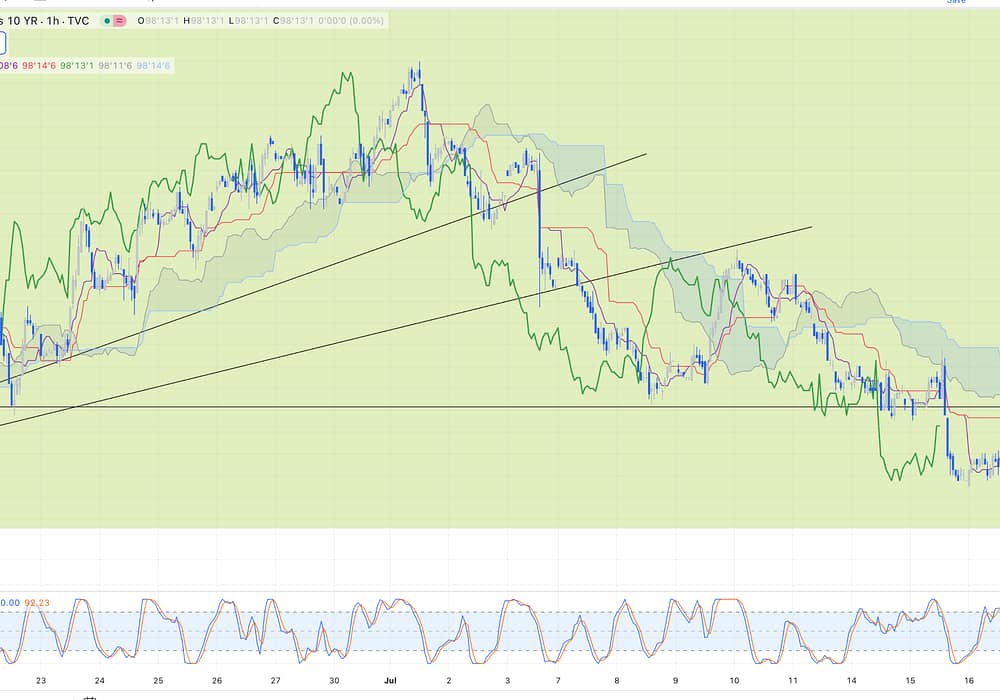1000x700 pixels.
Task: Click the "30" date on the time axis
Action: [x=334, y=680]
